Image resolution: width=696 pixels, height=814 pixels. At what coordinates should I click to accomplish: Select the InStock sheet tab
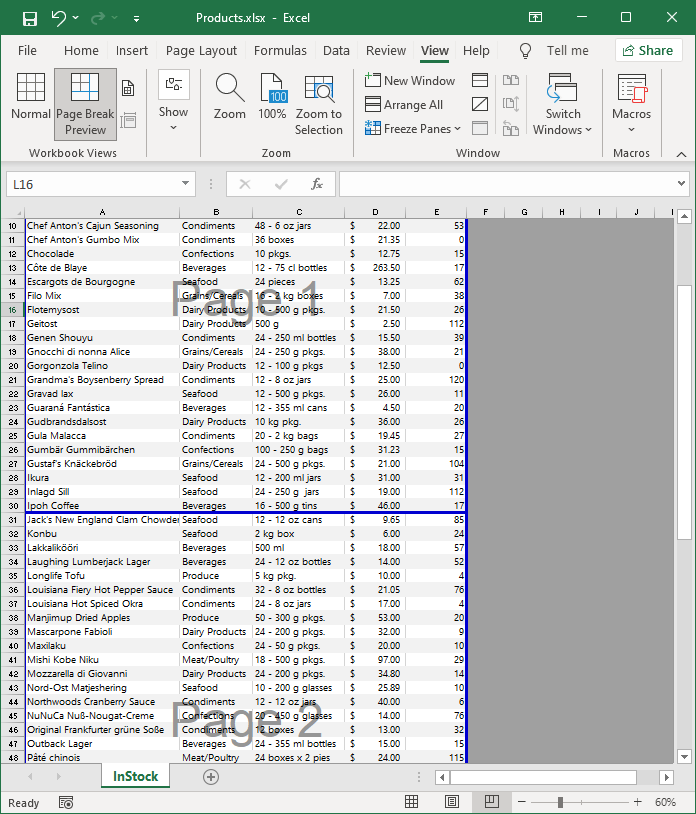click(135, 777)
